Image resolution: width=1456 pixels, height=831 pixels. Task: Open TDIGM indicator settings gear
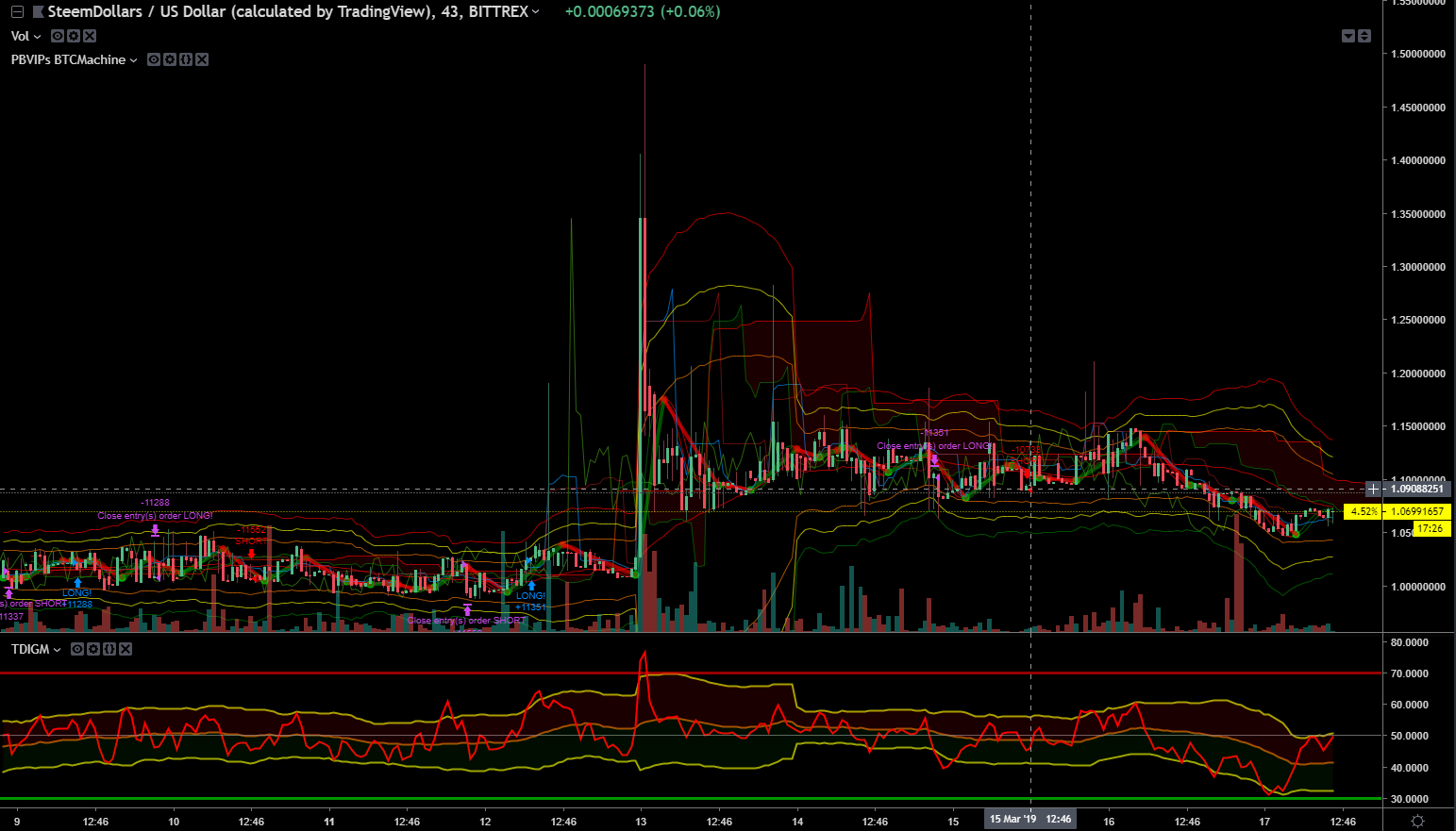click(93, 649)
